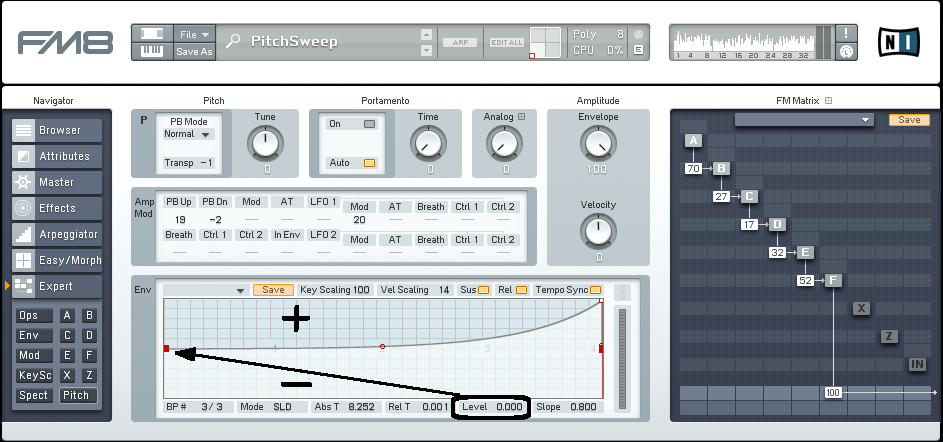Click the Browser list icon
The image size is (943, 442).
coord(23,130)
